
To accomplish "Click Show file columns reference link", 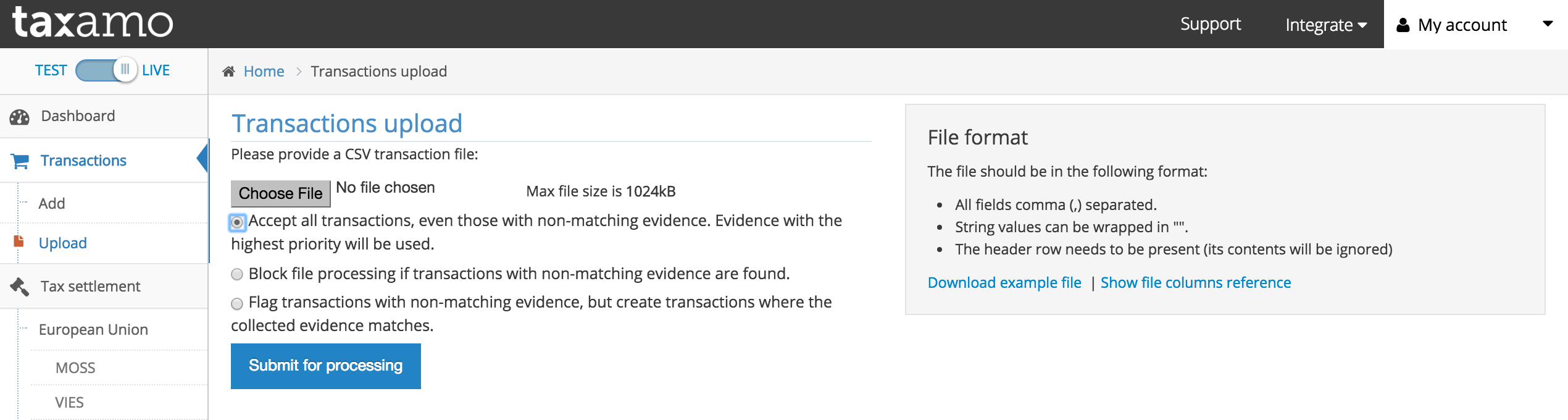I will click(1195, 283).
